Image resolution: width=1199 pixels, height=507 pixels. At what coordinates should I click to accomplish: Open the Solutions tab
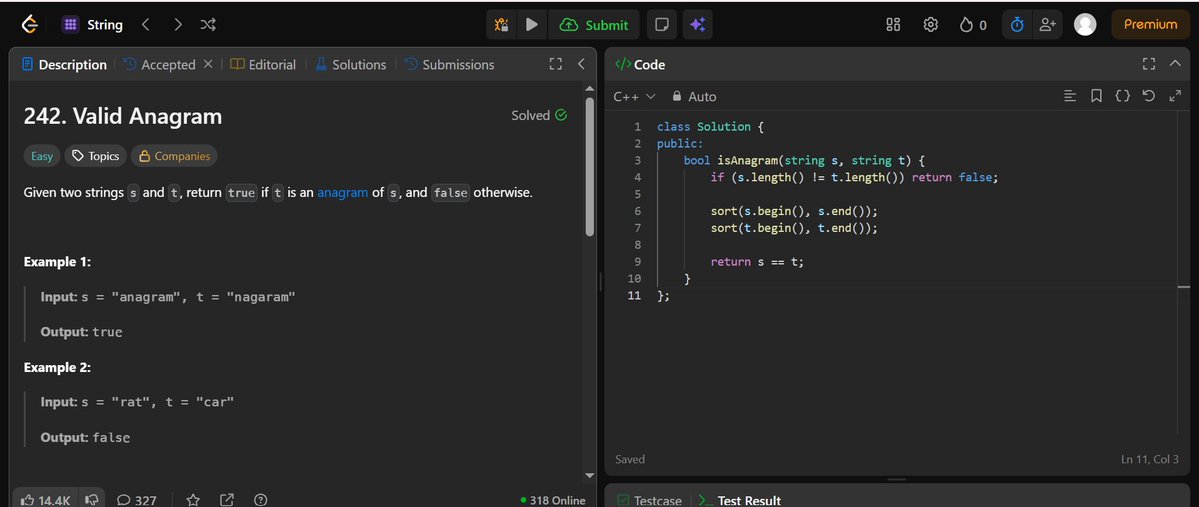click(x=350, y=65)
